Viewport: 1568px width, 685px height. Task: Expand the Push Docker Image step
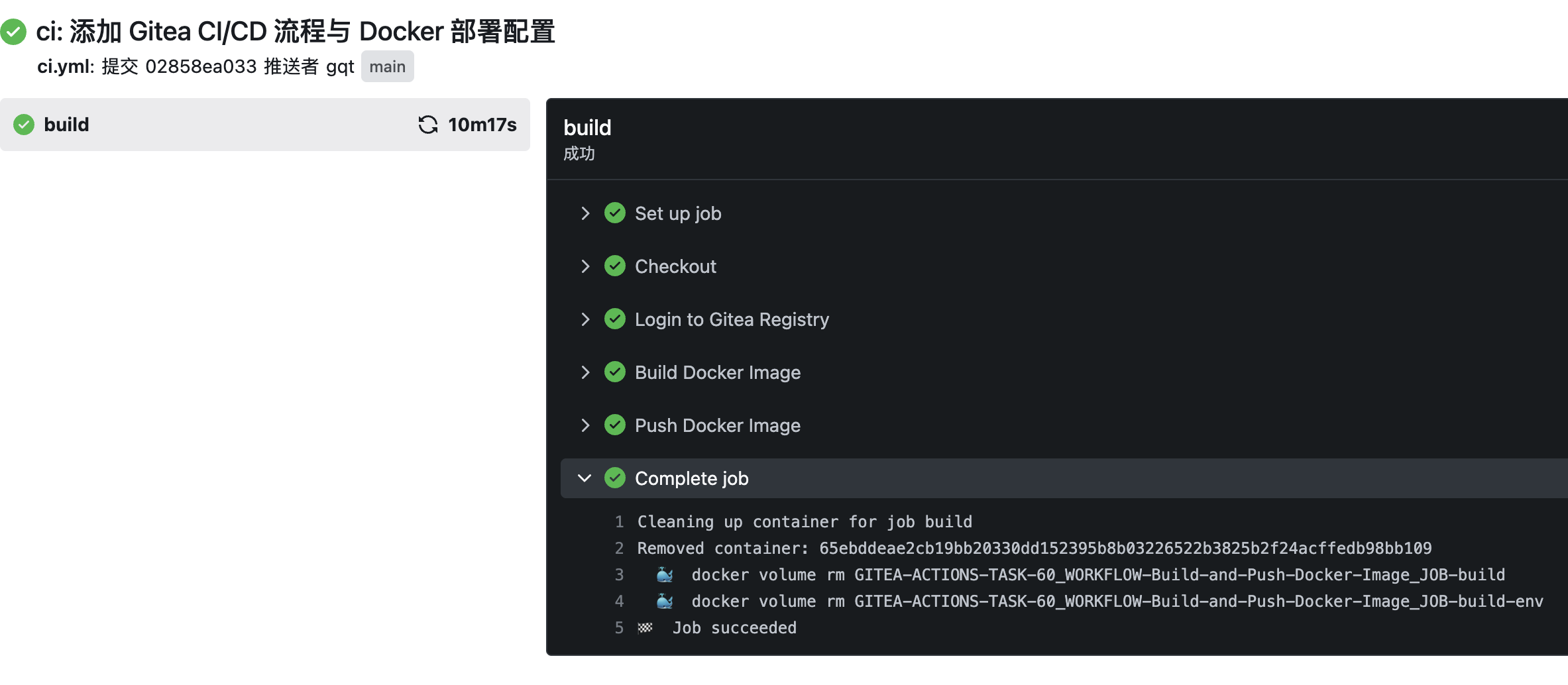tap(585, 425)
